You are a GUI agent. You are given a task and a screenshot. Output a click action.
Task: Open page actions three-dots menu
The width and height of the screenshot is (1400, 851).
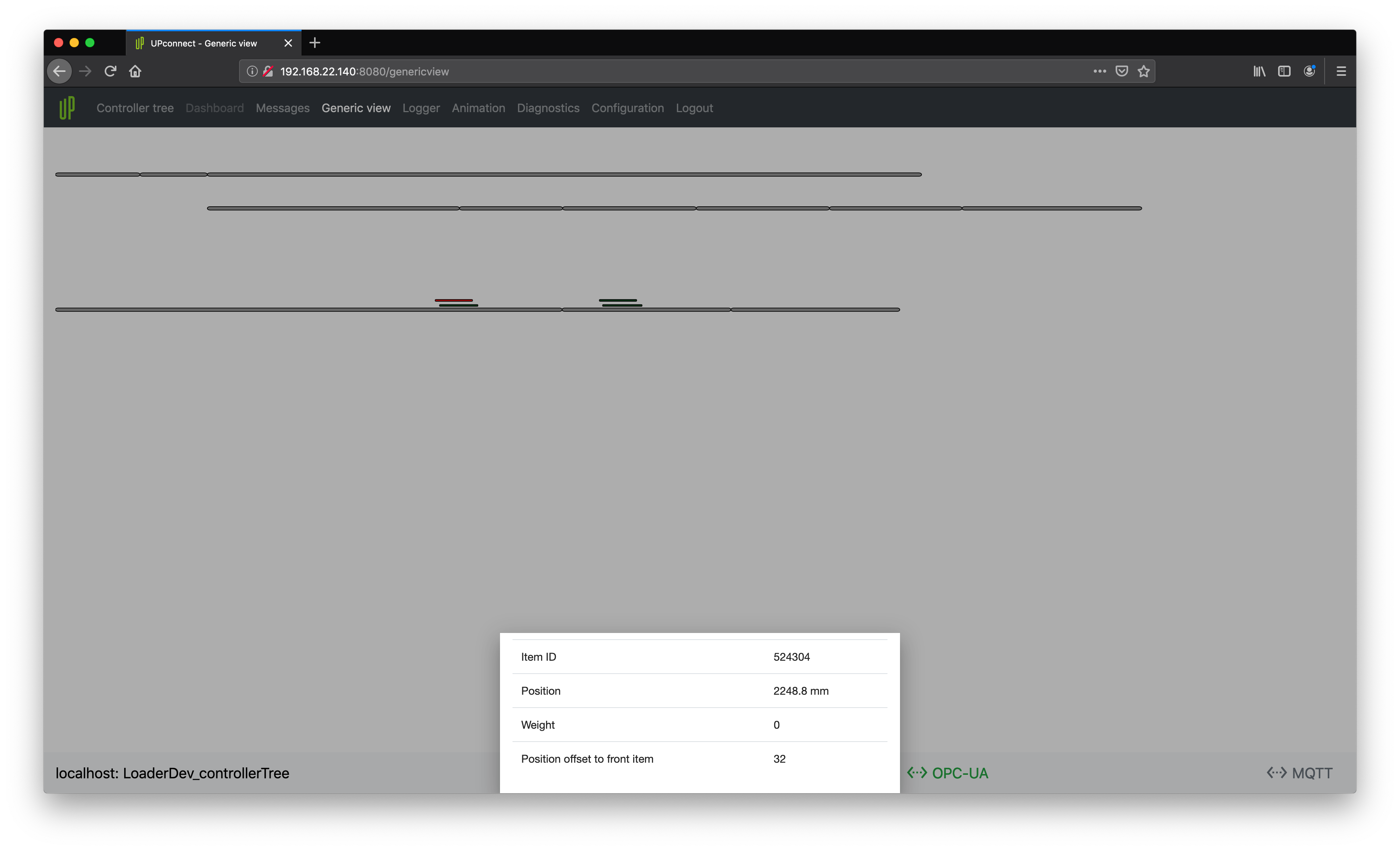pyautogui.click(x=1100, y=71)
